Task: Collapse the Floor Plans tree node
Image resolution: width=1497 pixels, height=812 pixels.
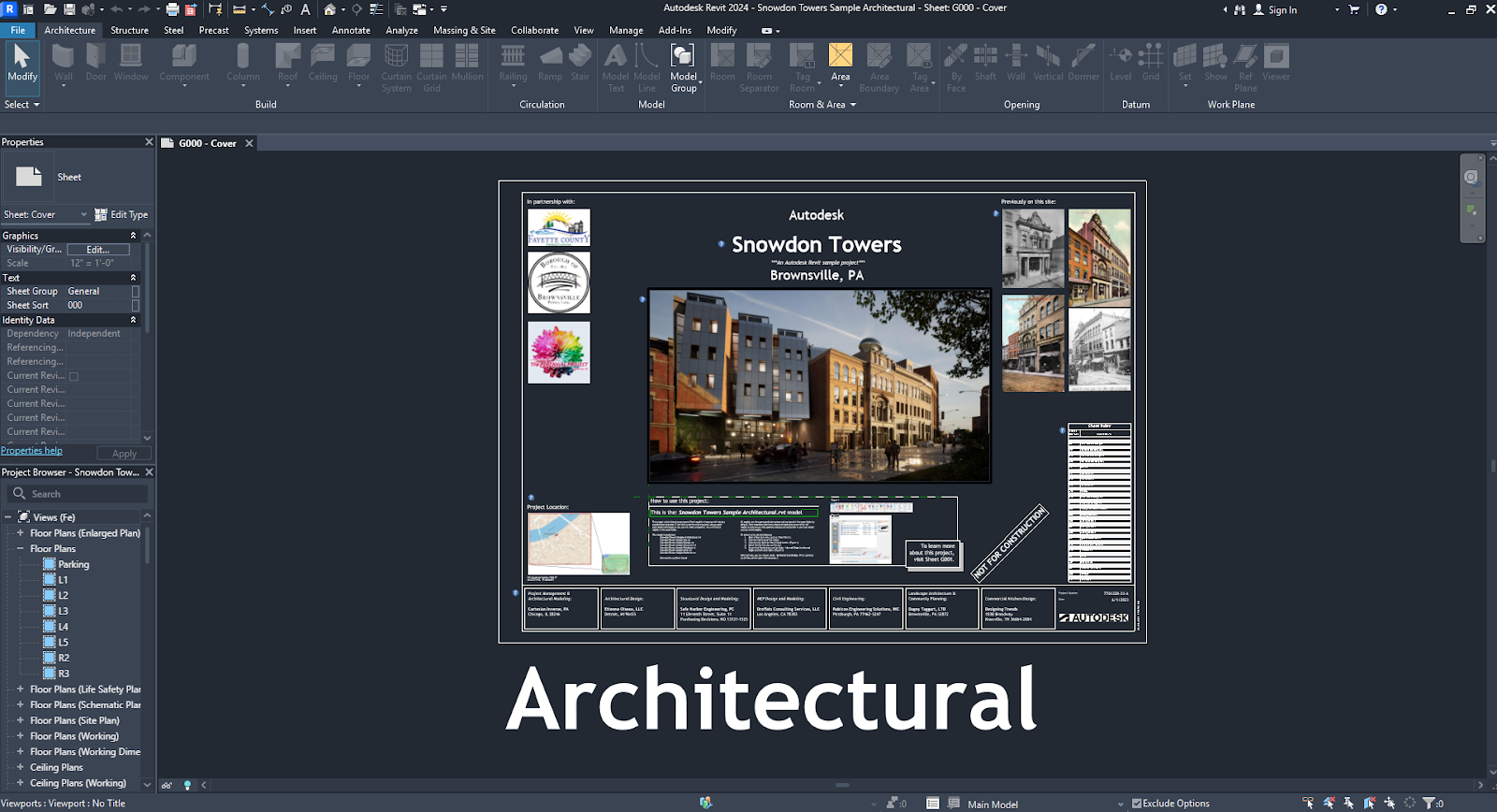Action: [x=21, y=549]
